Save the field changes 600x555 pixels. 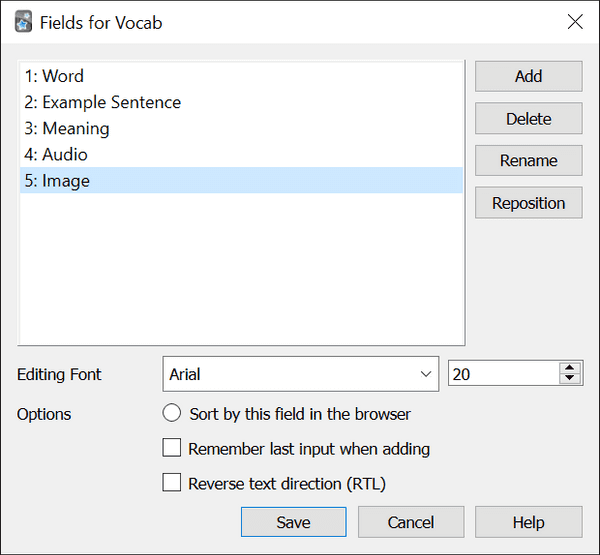pyautogui.click(x=293, y=522)
